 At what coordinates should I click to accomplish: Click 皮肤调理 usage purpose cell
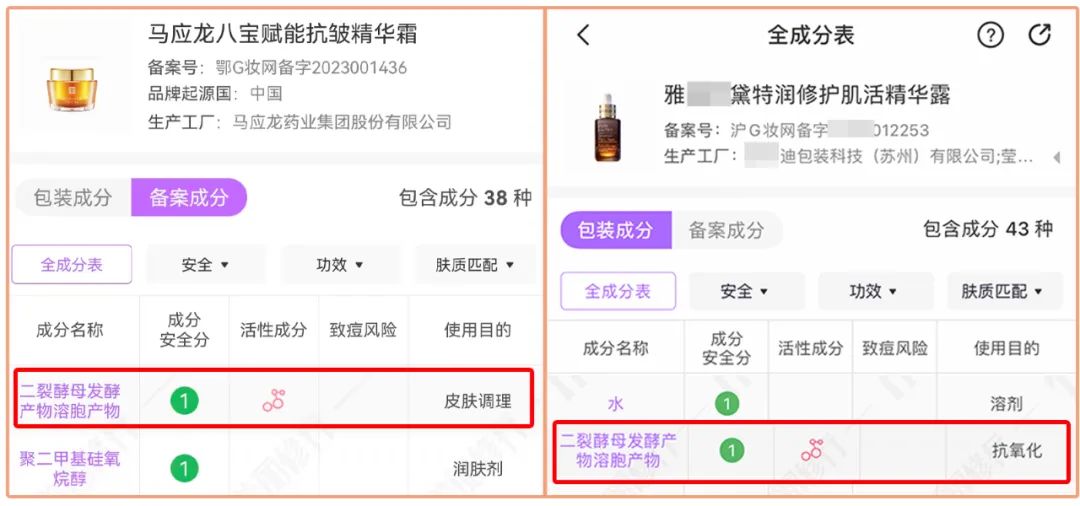478,401
